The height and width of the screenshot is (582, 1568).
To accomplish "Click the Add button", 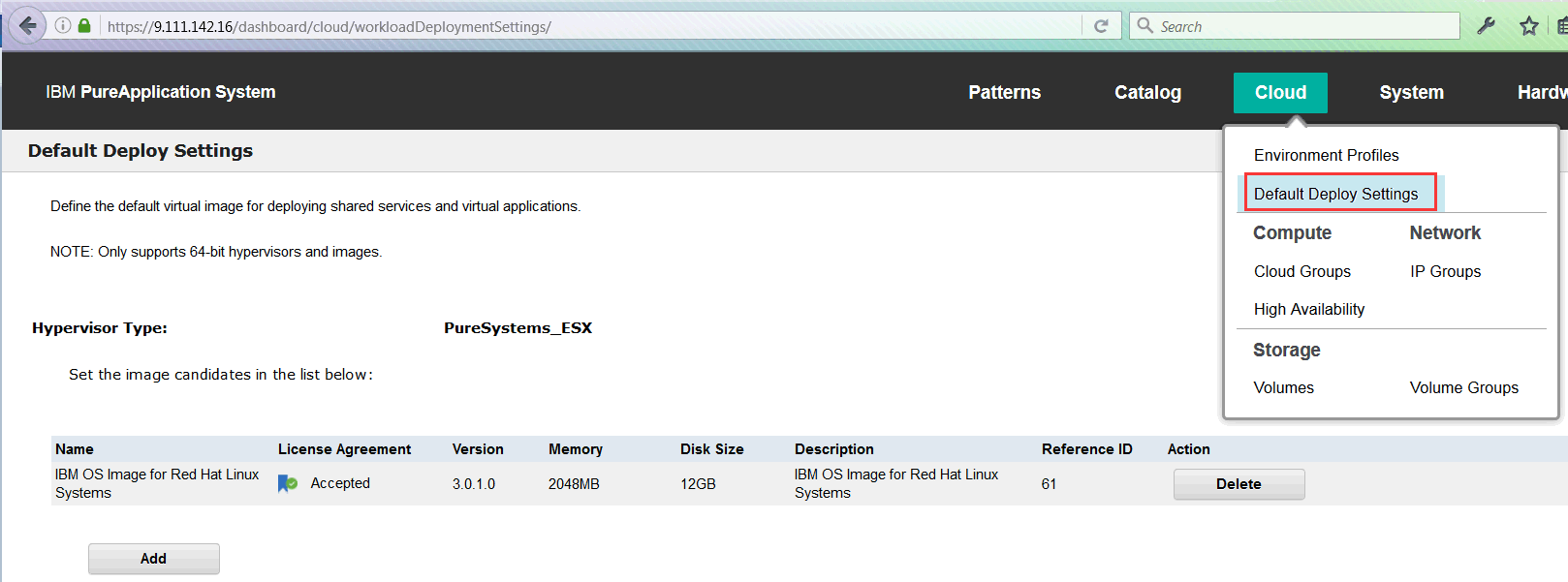I will pyautogui.click(x=153, y=559).
